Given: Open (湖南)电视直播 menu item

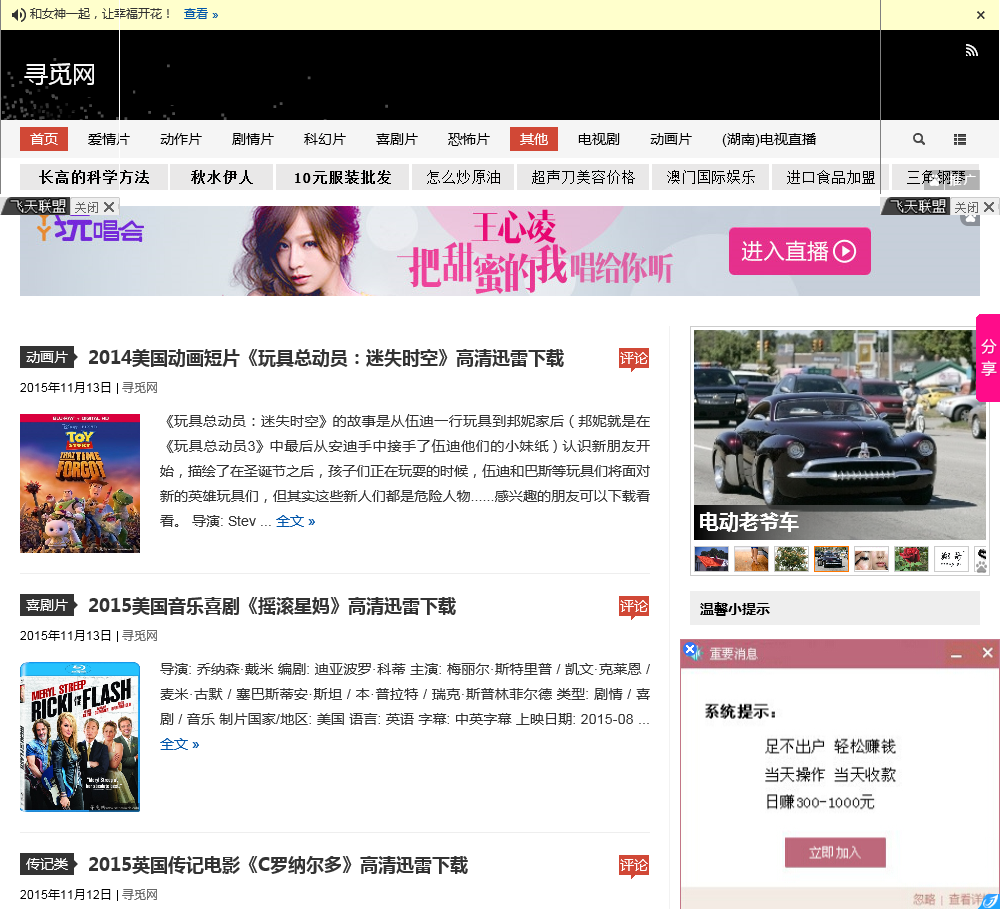Looking at the screenshot, I should click(x=768, y=139).
